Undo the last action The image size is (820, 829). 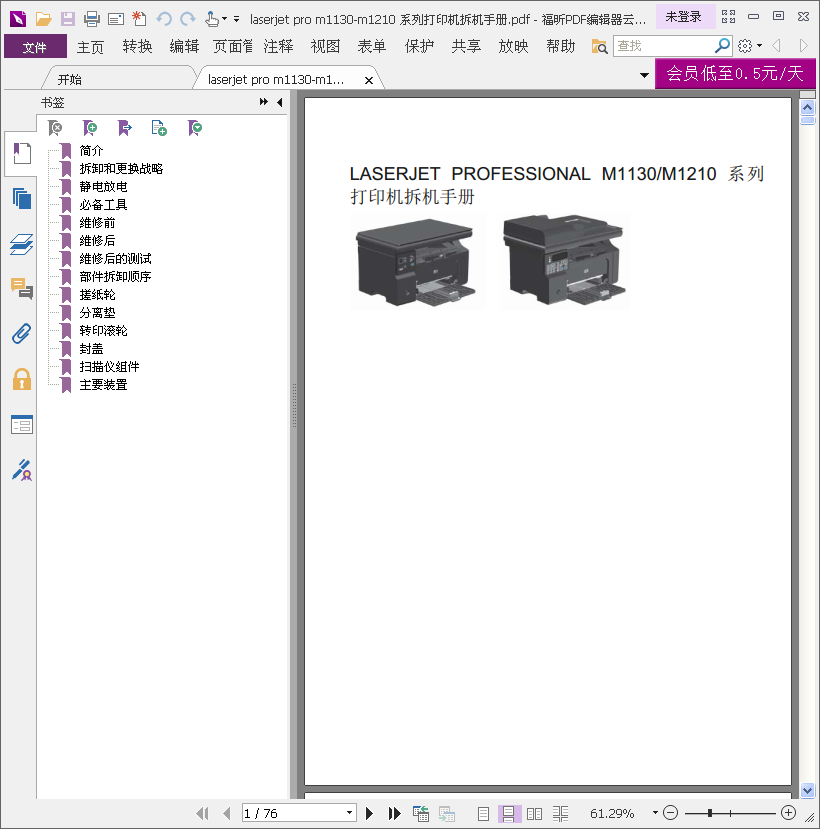(x=164, y=20)
